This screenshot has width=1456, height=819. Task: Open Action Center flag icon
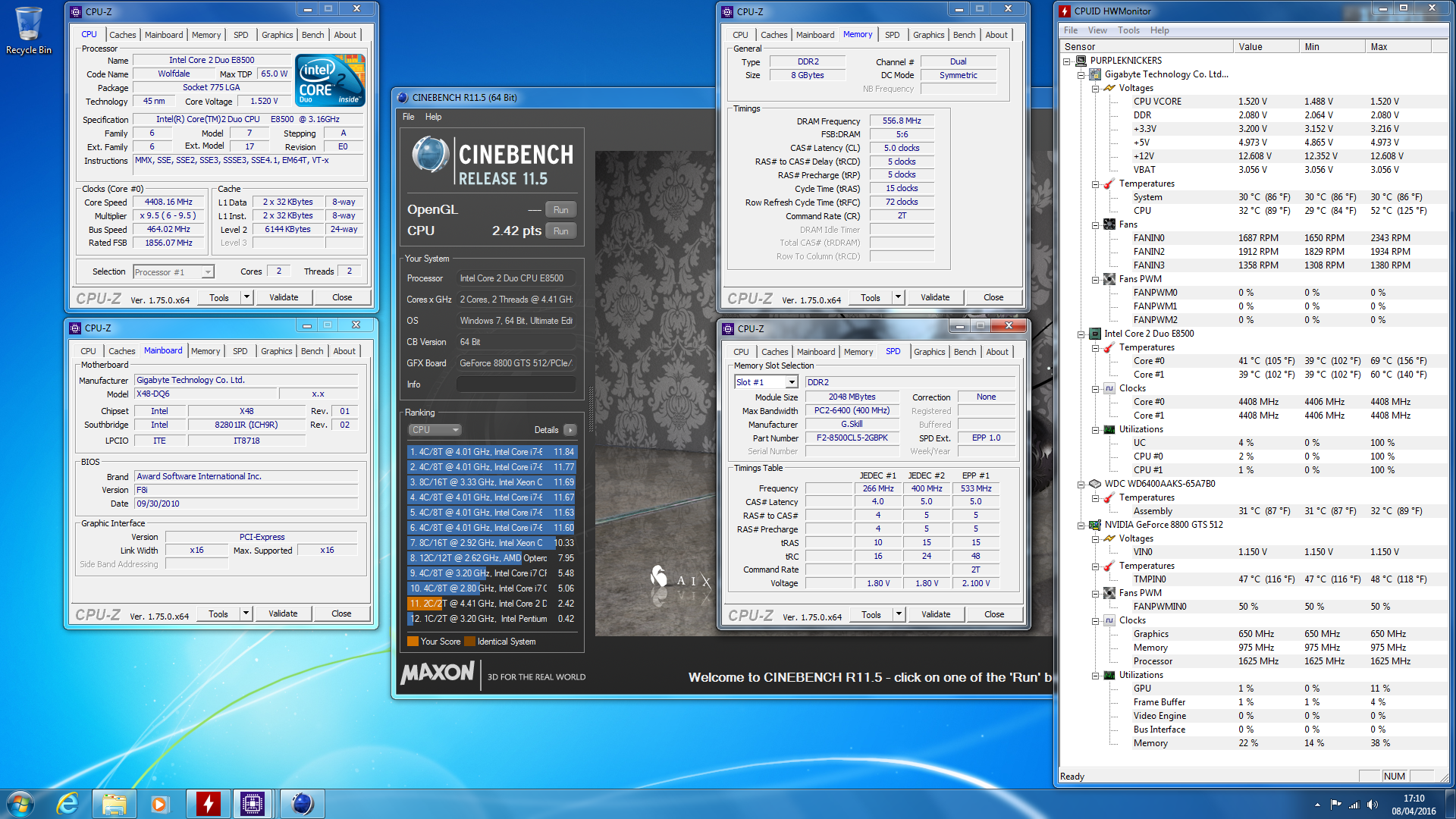pyautogui.click(x=1335, y=805)
